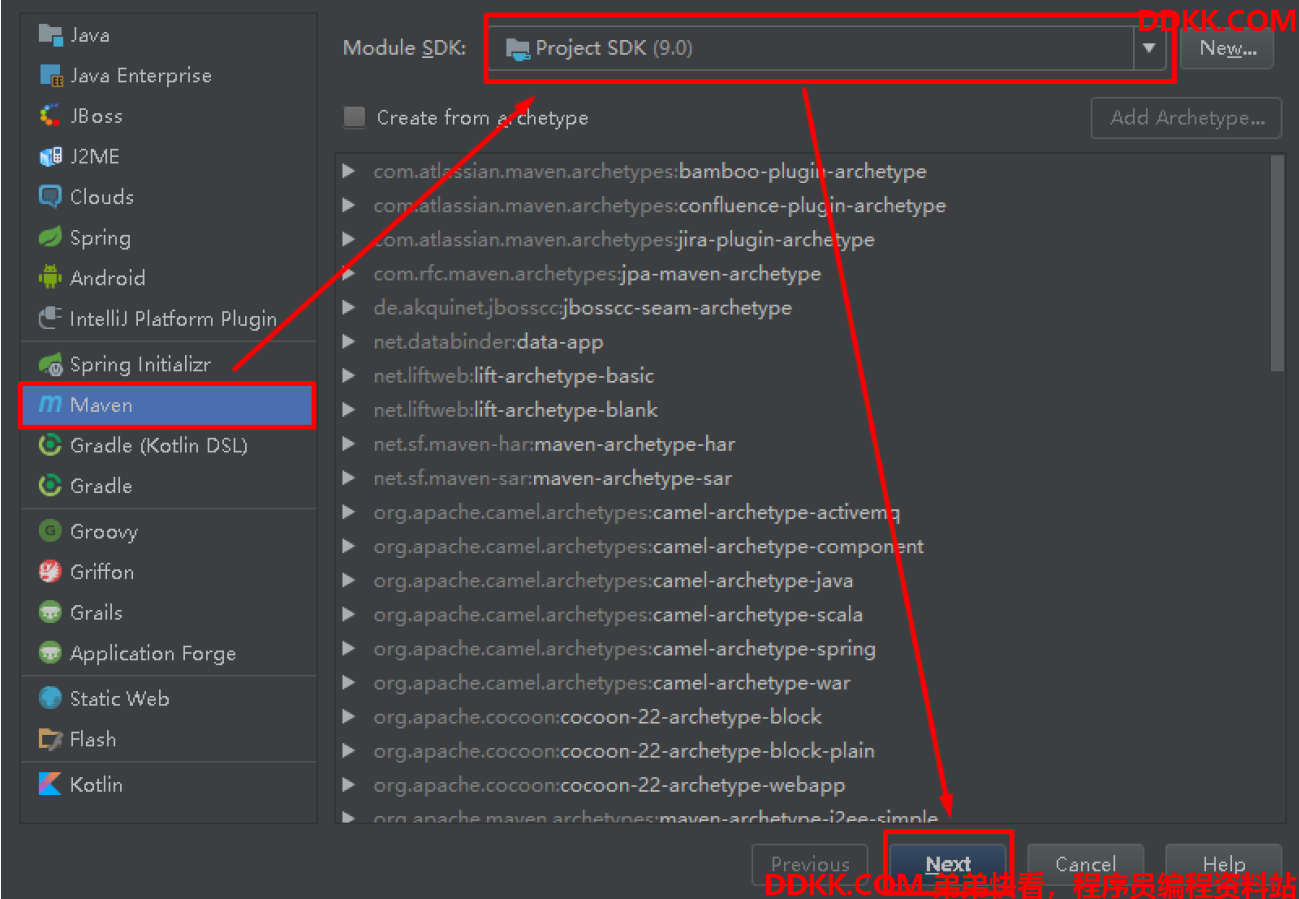
Task: Select the Gradle (Kotlin DSL) icon
Action: pyautogui.click(x=50, y=445)
